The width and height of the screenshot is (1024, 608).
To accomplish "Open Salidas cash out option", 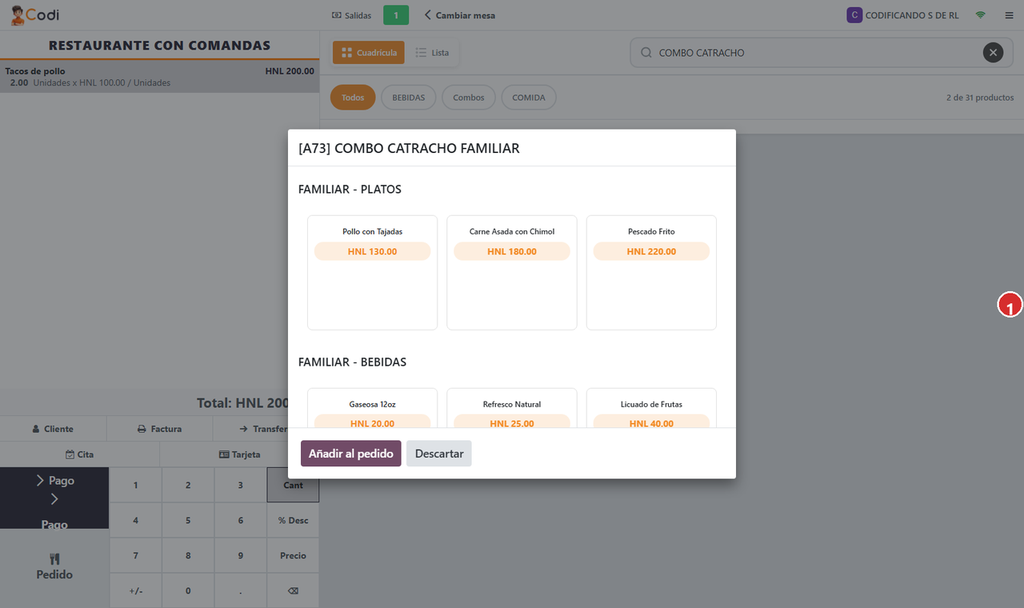I will click(x=351, y=15).
